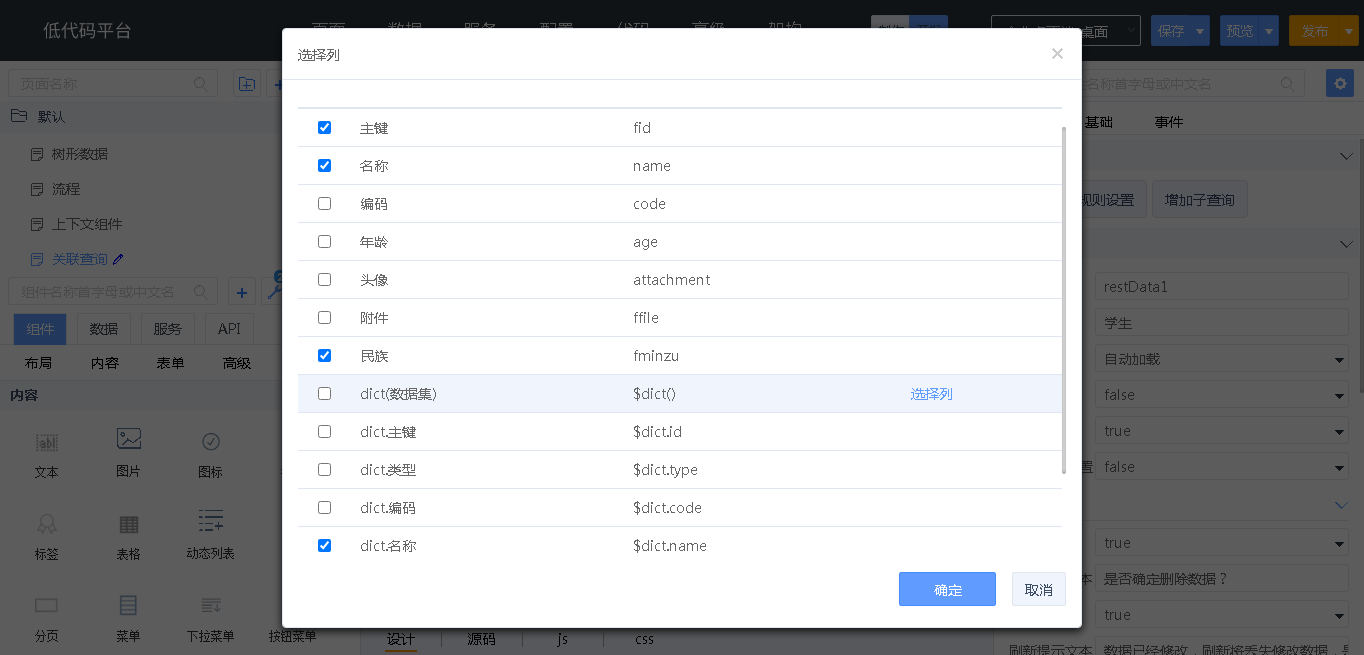Open the 自动加载 dropdown in properties
Viewport: 1364px width, 655px height.
tap(1222, 359)
